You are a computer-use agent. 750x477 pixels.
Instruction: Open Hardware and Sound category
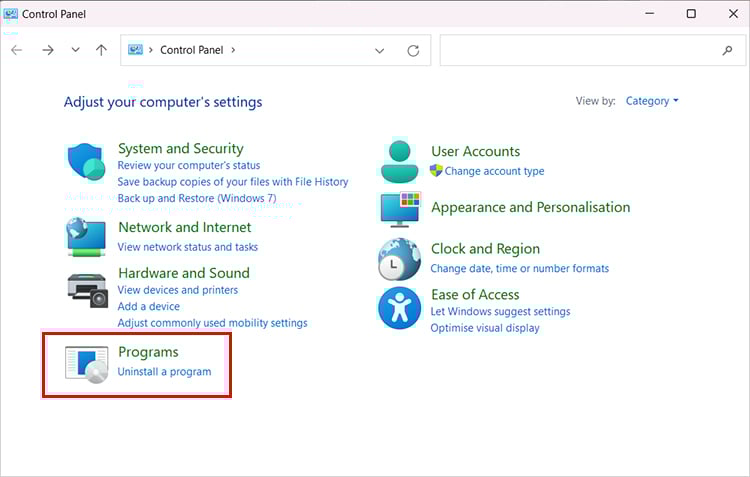tap(184, 273)
